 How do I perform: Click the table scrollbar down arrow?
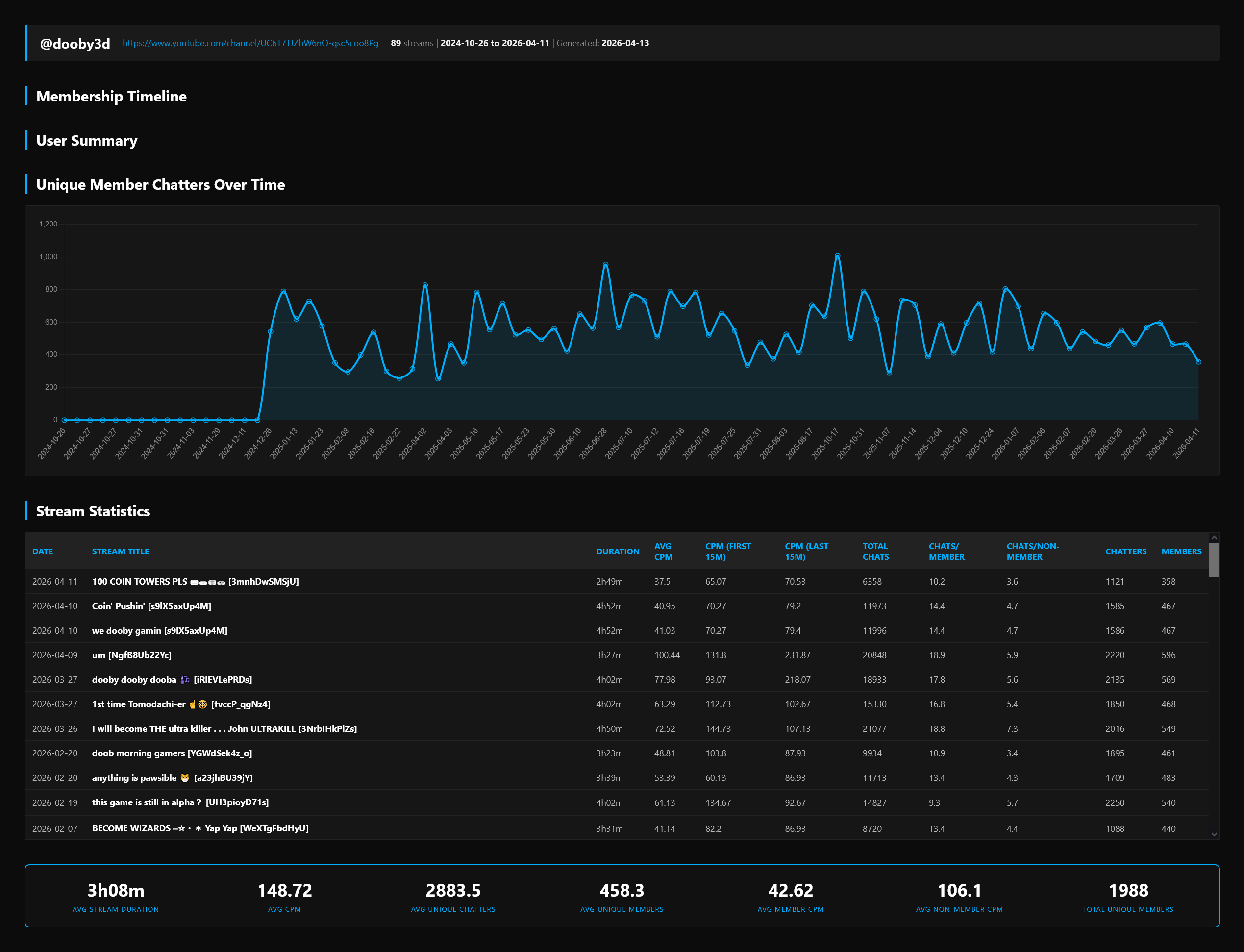pos(1214,834)
